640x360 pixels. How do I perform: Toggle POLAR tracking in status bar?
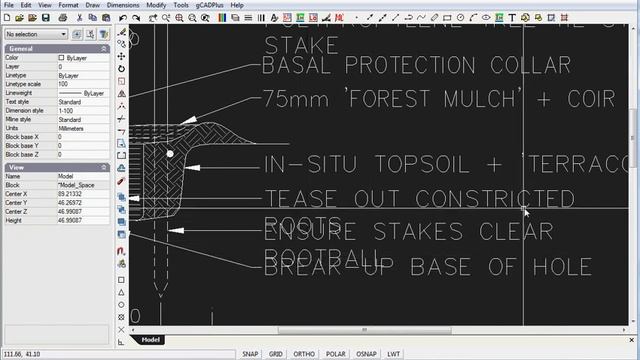click(336, 354)
